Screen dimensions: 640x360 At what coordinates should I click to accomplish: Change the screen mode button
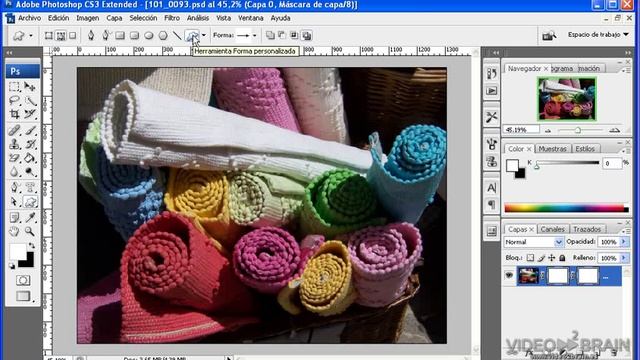[x=23, y=296]
